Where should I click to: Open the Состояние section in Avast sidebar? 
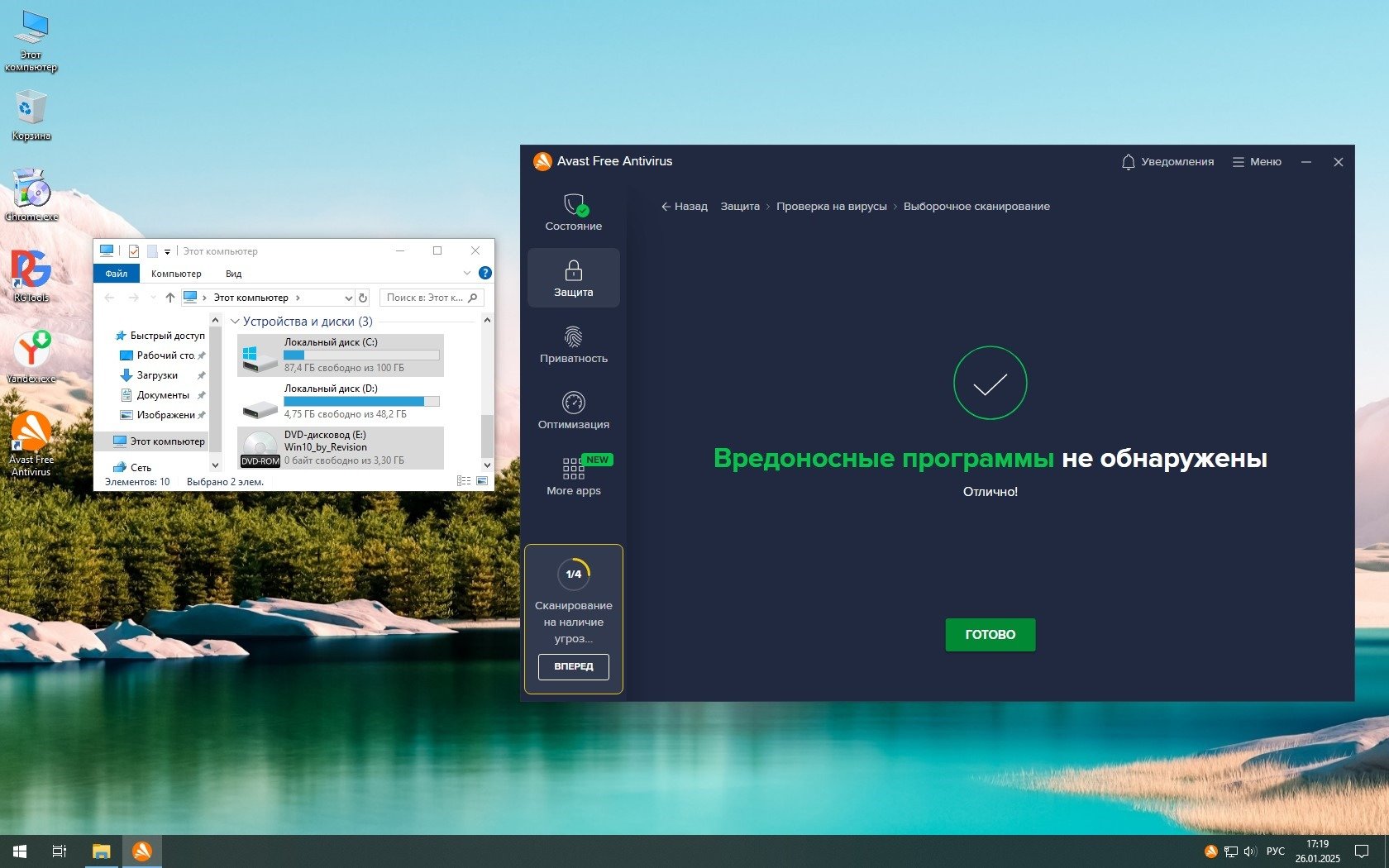(x=573, y=212)
